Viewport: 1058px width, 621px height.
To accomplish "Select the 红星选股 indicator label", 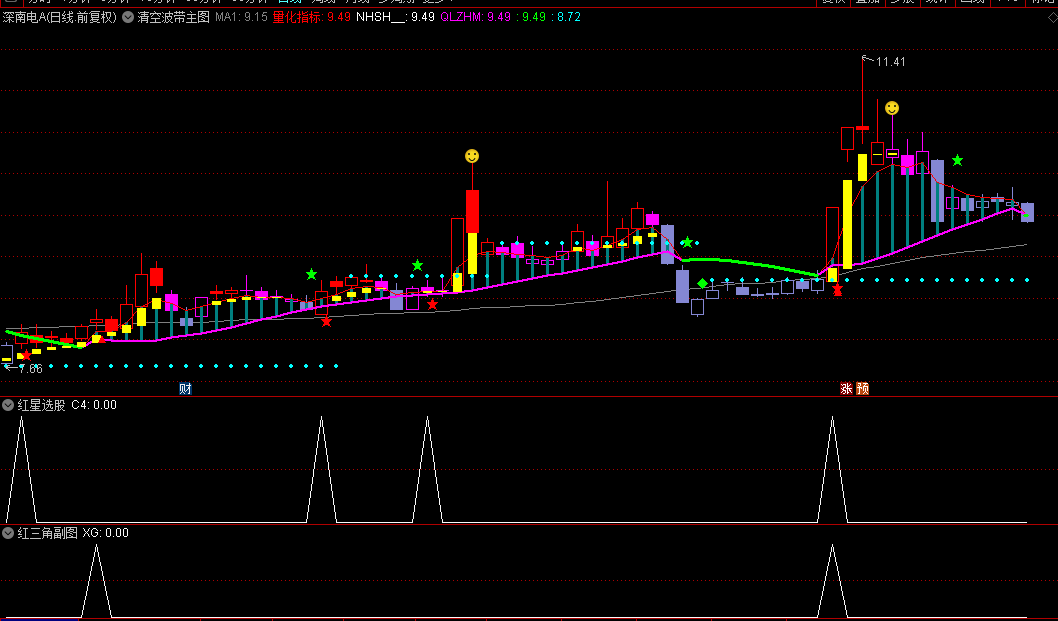I will click(x=41, y=405).
